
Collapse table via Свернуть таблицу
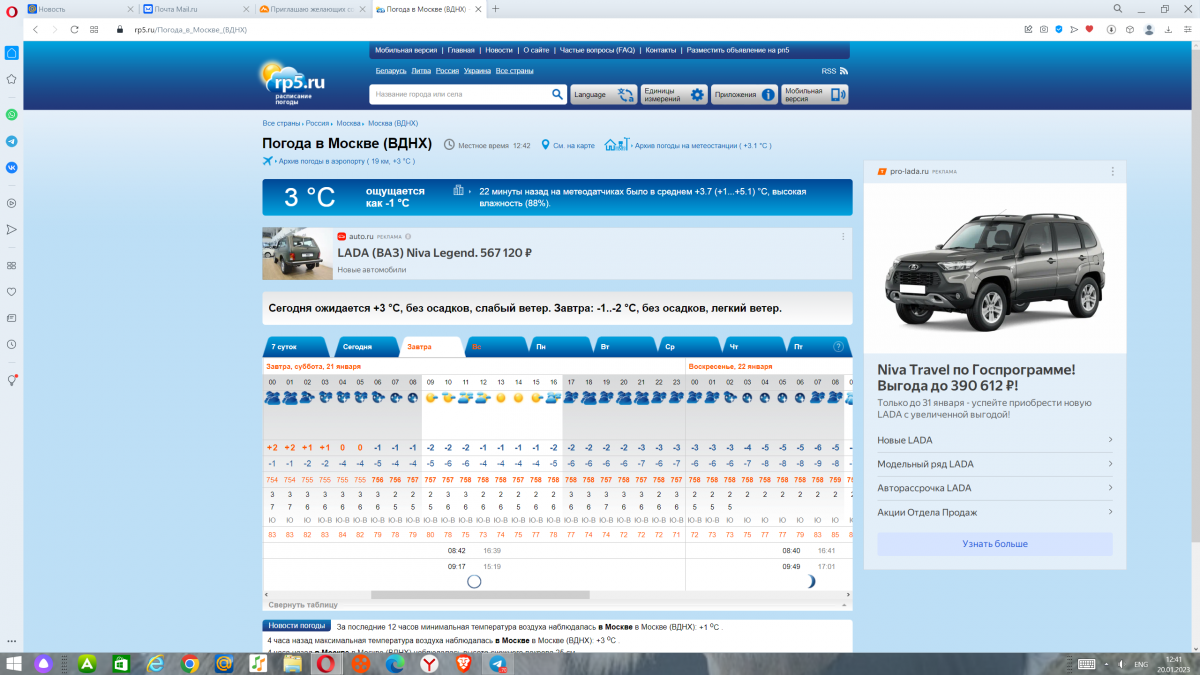pos(303,605)
